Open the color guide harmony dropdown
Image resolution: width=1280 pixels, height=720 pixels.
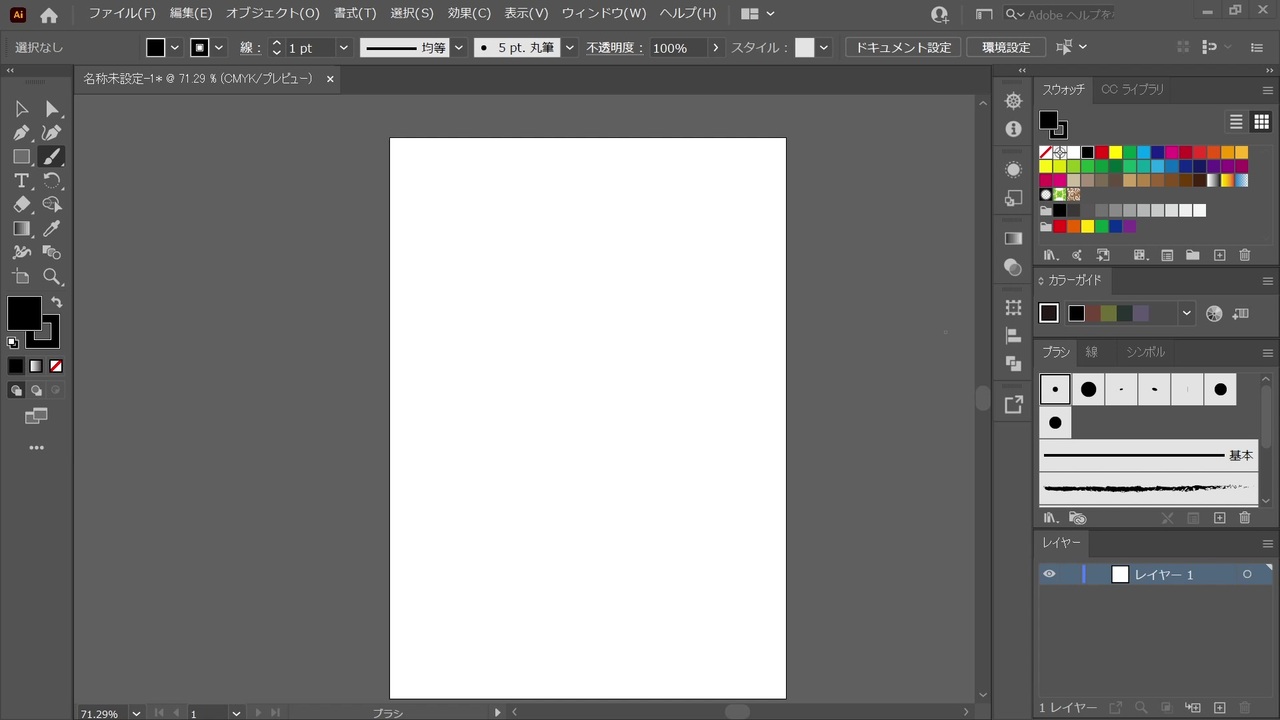(x=1186, y=313)
